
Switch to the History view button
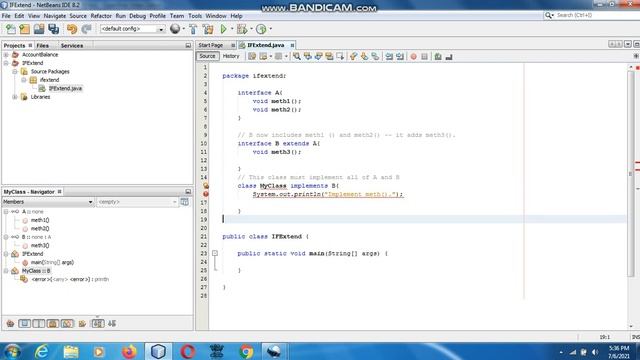231,56
